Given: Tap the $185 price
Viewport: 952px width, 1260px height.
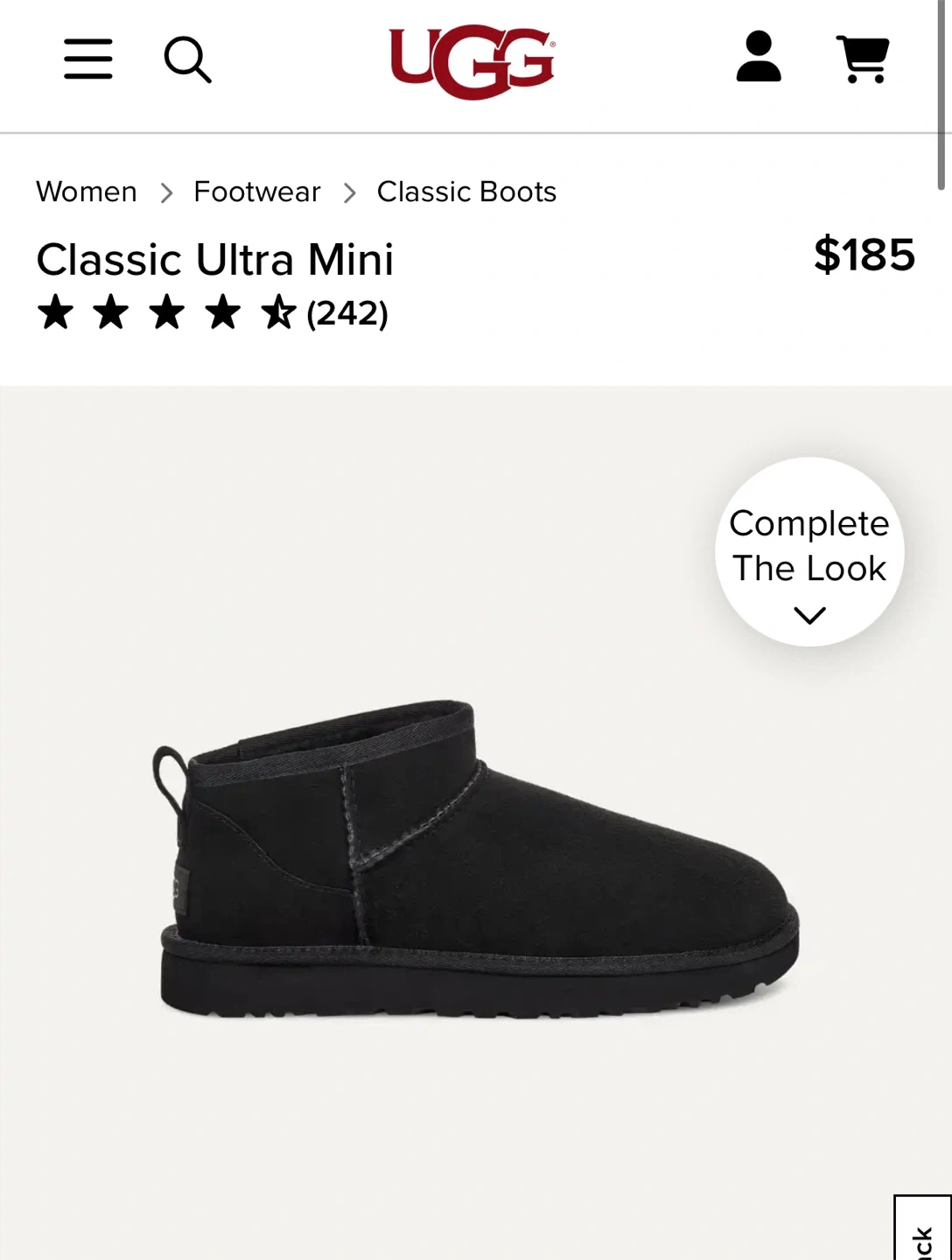Looking at the screenshot, I should [864, 255].
